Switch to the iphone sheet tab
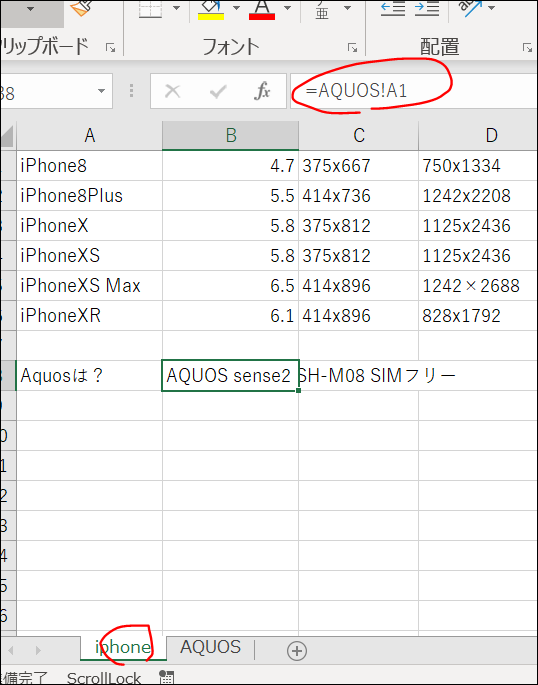Viewport: 538px width, 685px height. [x=123, y=647]
